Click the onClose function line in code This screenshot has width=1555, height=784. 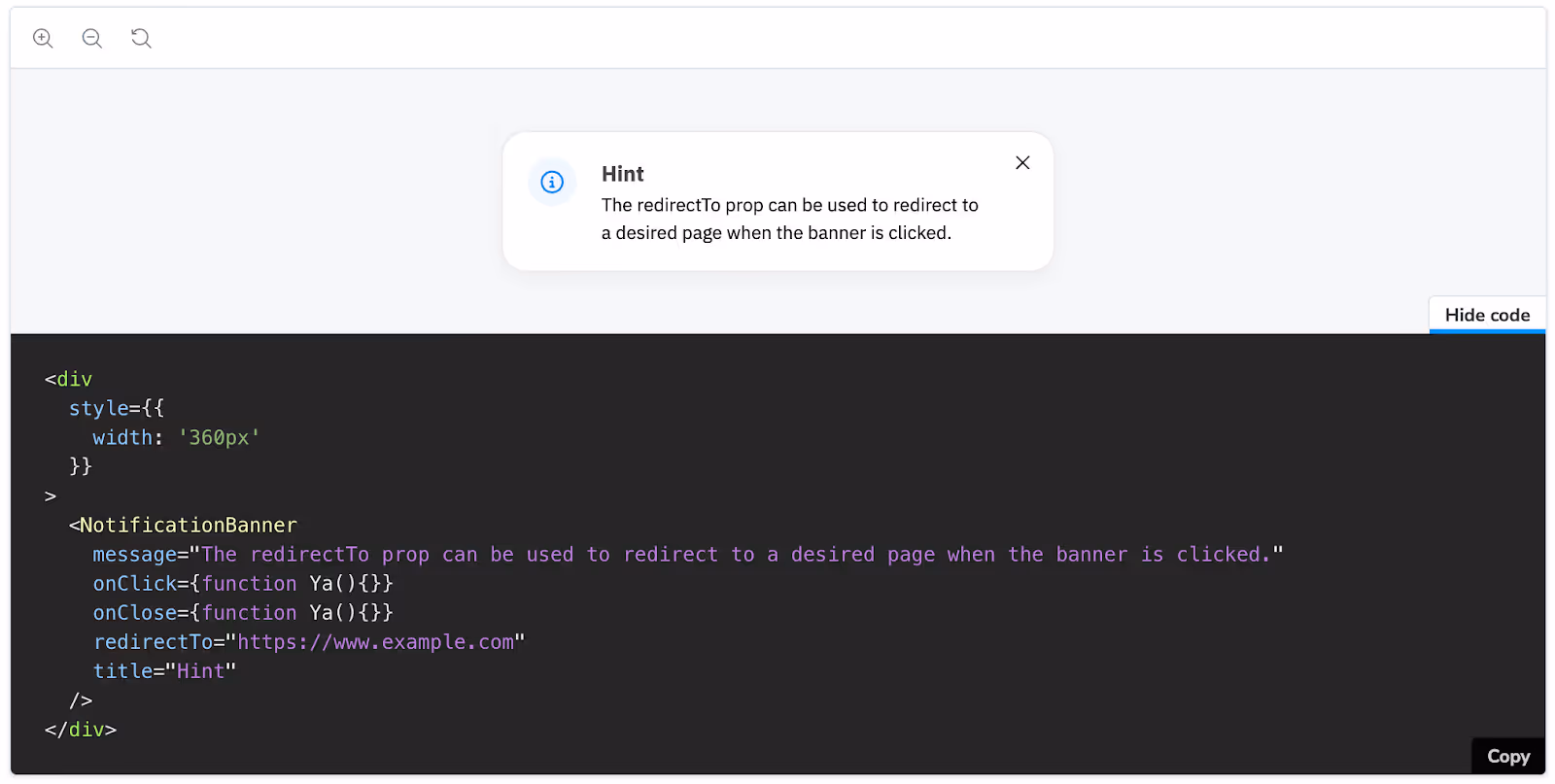click(x=243, y=612)
